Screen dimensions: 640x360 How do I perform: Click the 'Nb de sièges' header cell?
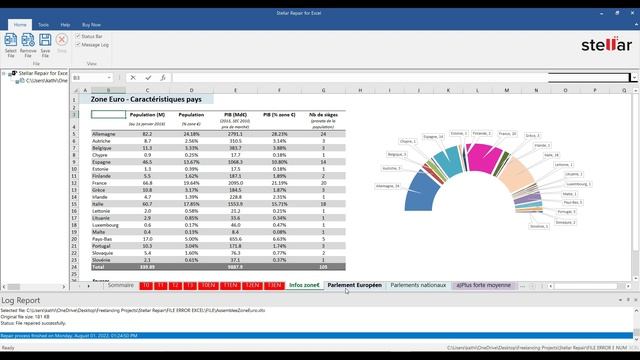click(x=323, y=115)
